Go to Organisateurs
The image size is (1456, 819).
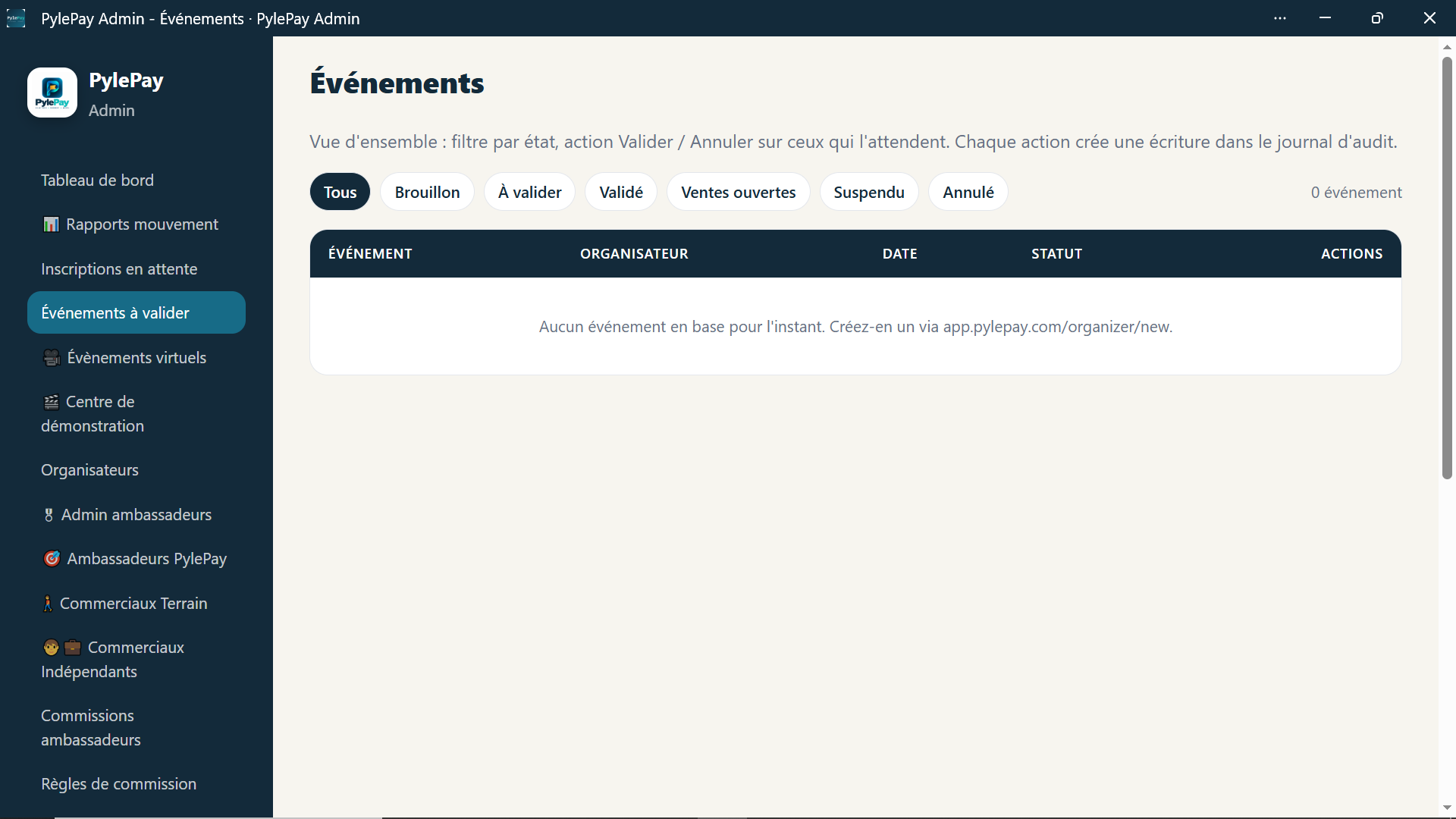(x=136, y=470)
